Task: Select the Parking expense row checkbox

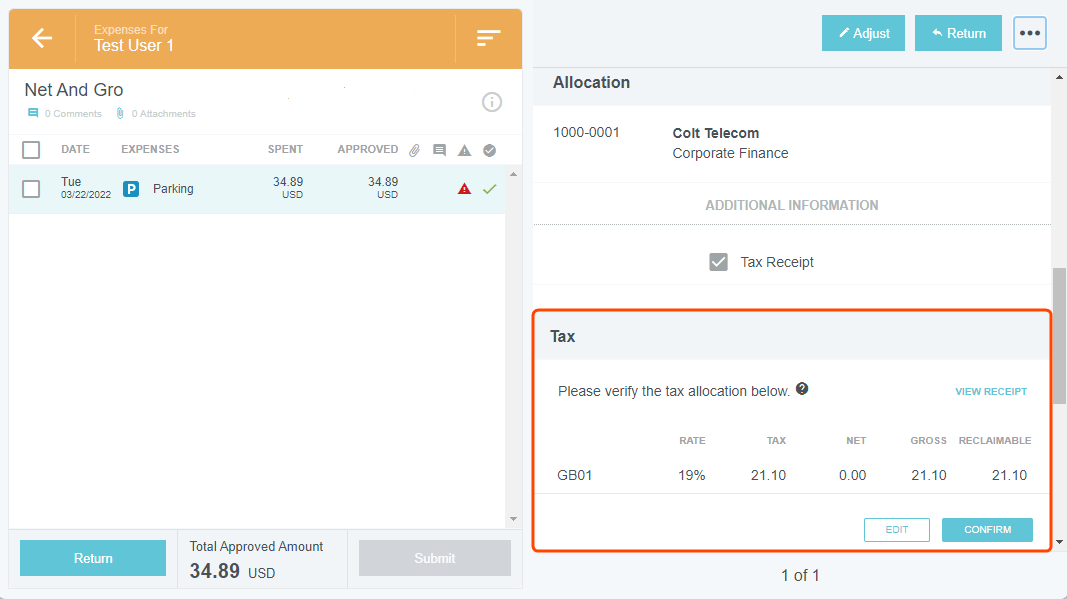Action: pos(31,189)
